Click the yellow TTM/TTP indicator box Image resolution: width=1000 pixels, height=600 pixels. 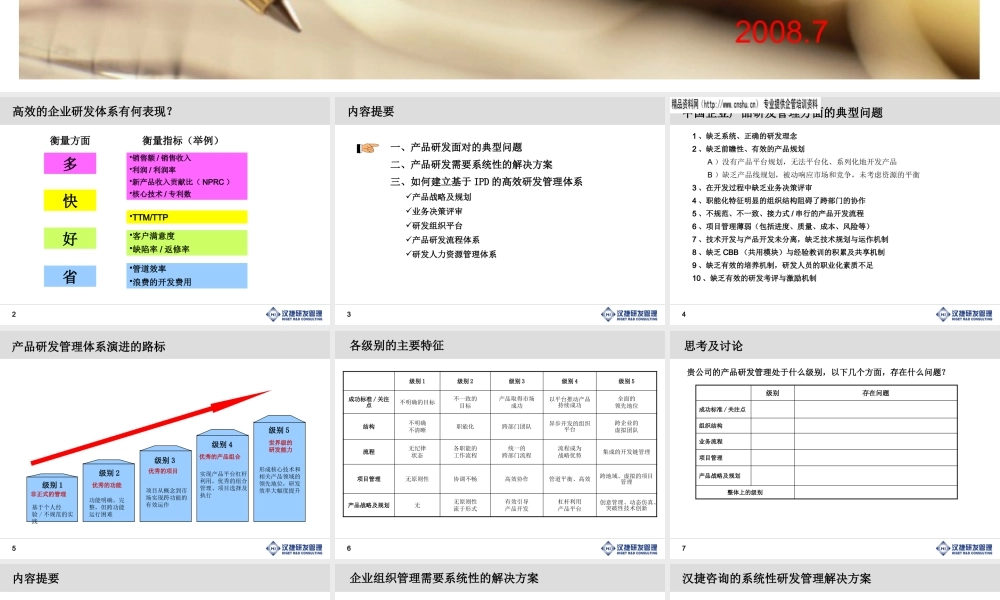pyautogui.click(x=187, y=217)
